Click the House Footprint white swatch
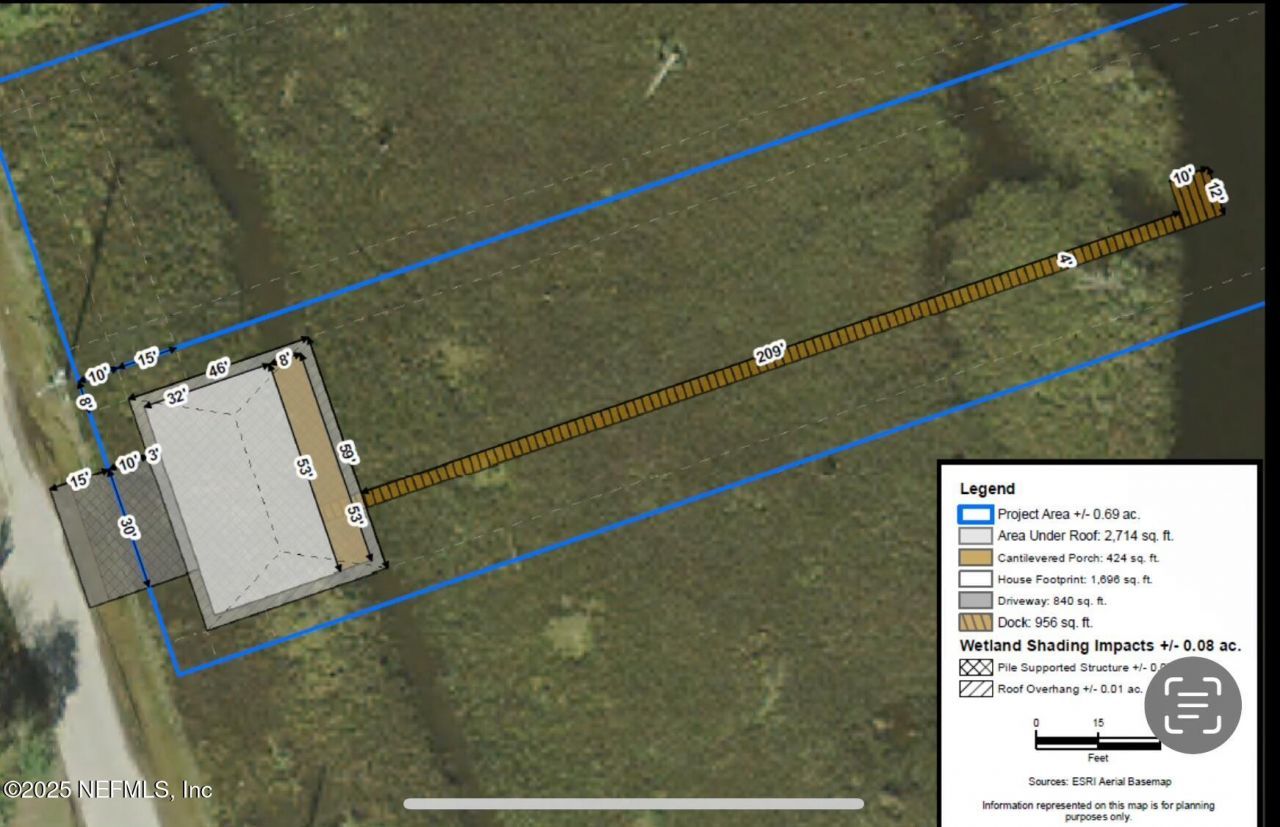This screenshot has width=1280, height=827. point(976,579)
